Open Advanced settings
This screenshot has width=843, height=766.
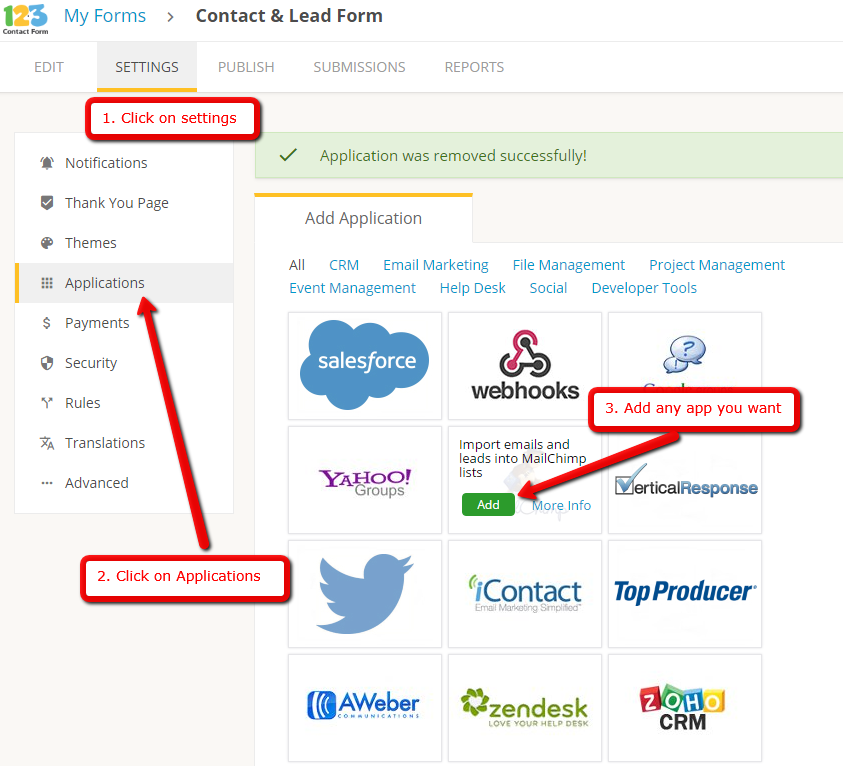pos(124,483)
